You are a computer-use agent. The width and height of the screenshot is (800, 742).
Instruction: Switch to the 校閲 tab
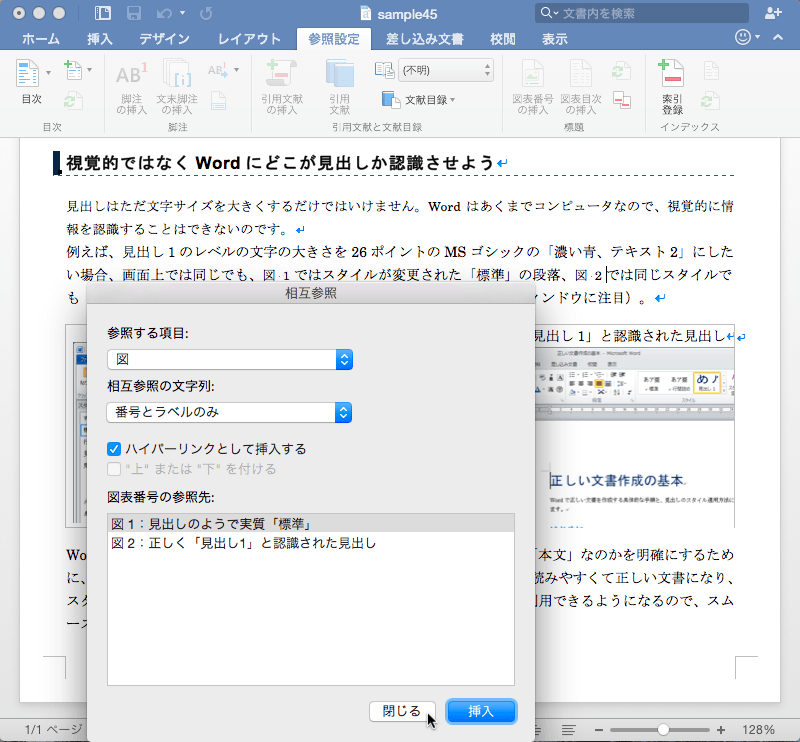coord(503,39)
